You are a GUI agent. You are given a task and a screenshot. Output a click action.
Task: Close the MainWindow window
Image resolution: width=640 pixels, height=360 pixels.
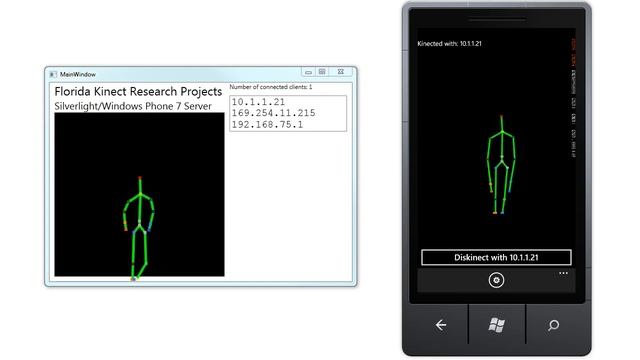pos(340,72)
